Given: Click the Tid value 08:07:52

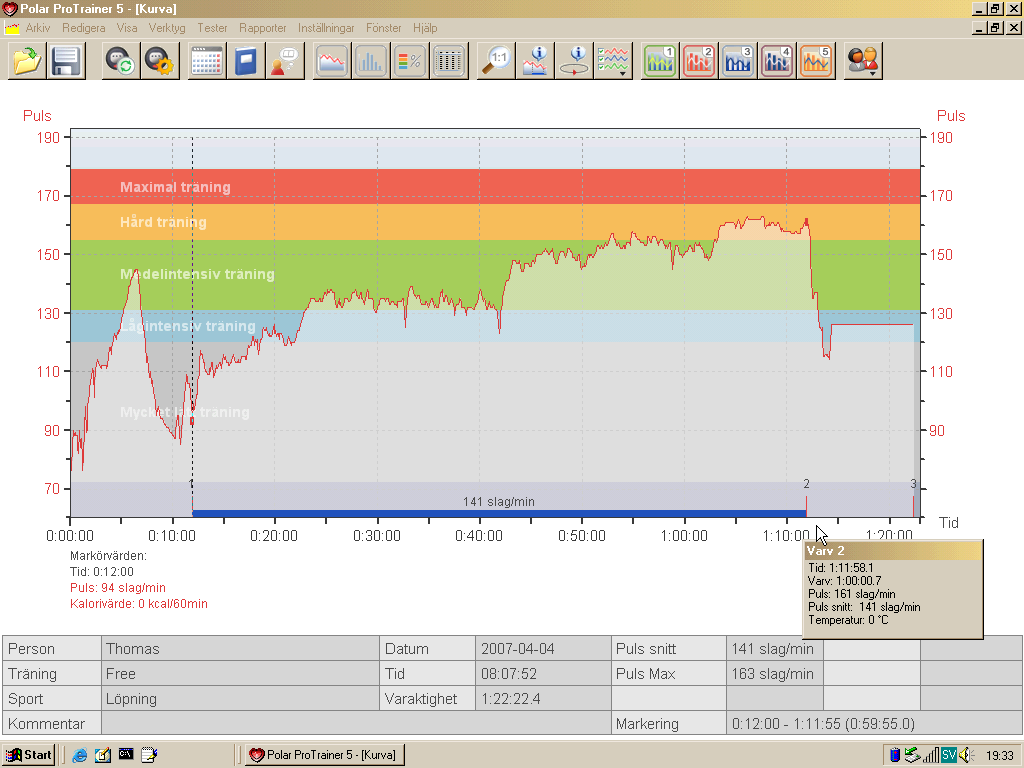Looking at the screenshot, I should click(543, 674).
